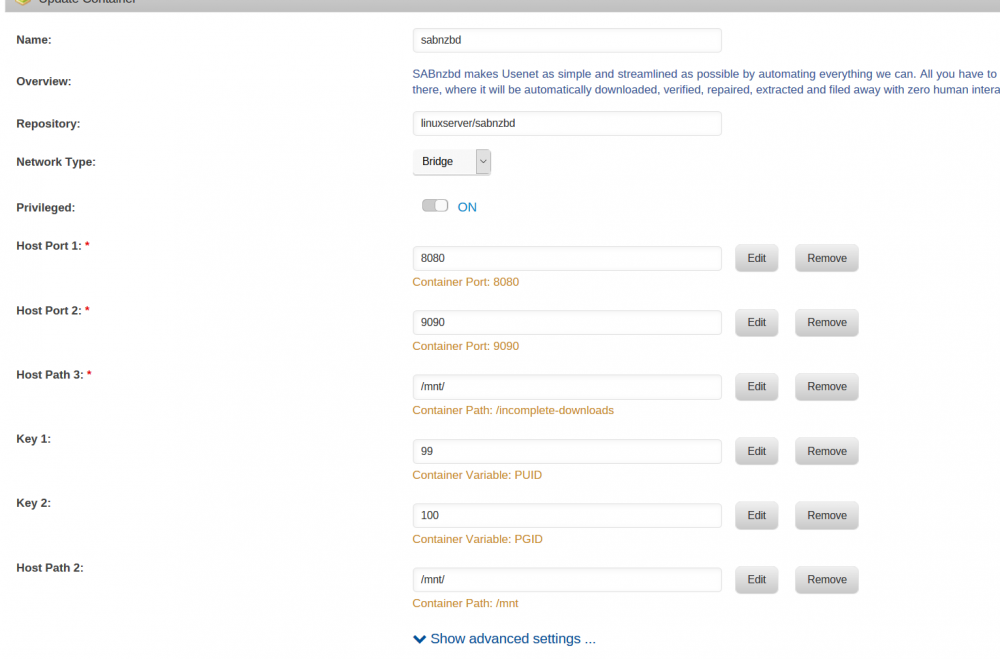The image size is (1000, 659).
Task: Remove Host Path 2 entry
Action: click(x=827, y=580)
